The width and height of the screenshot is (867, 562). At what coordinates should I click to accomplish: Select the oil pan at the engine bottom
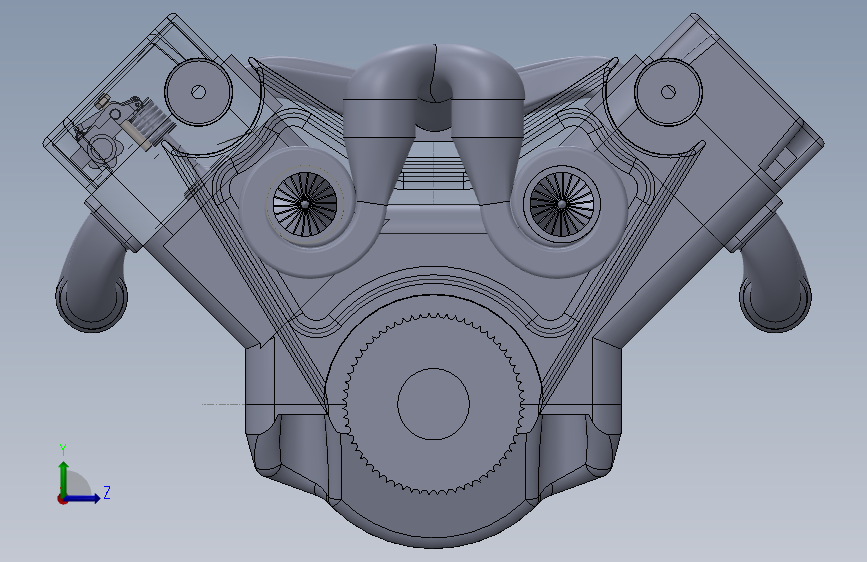434,517
